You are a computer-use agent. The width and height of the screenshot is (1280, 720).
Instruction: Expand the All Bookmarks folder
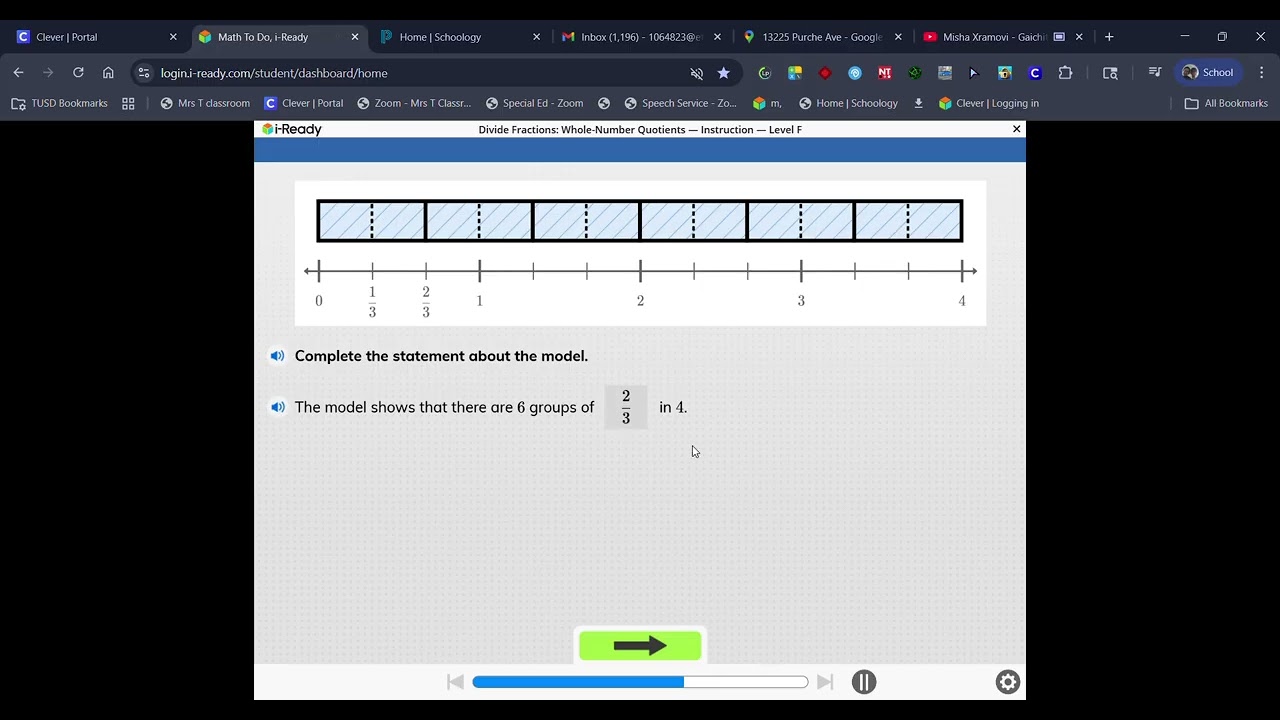click(1226, 103)
